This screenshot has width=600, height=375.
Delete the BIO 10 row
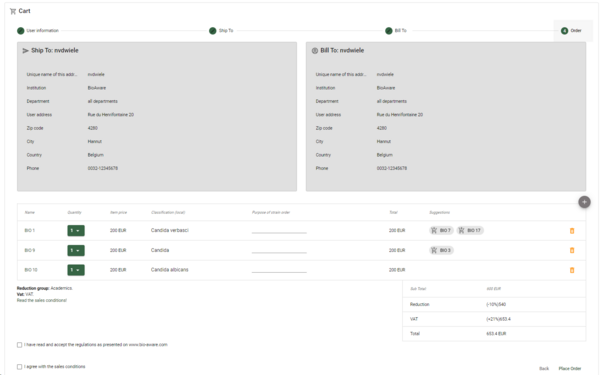tap(572, 270)
